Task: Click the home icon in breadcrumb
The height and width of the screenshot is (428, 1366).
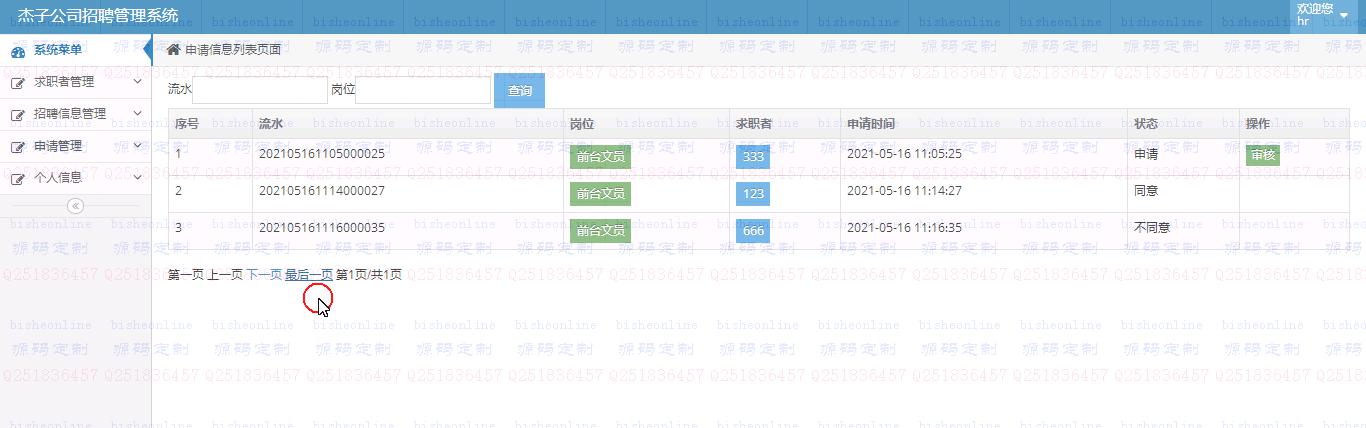Action: point(174,49)
